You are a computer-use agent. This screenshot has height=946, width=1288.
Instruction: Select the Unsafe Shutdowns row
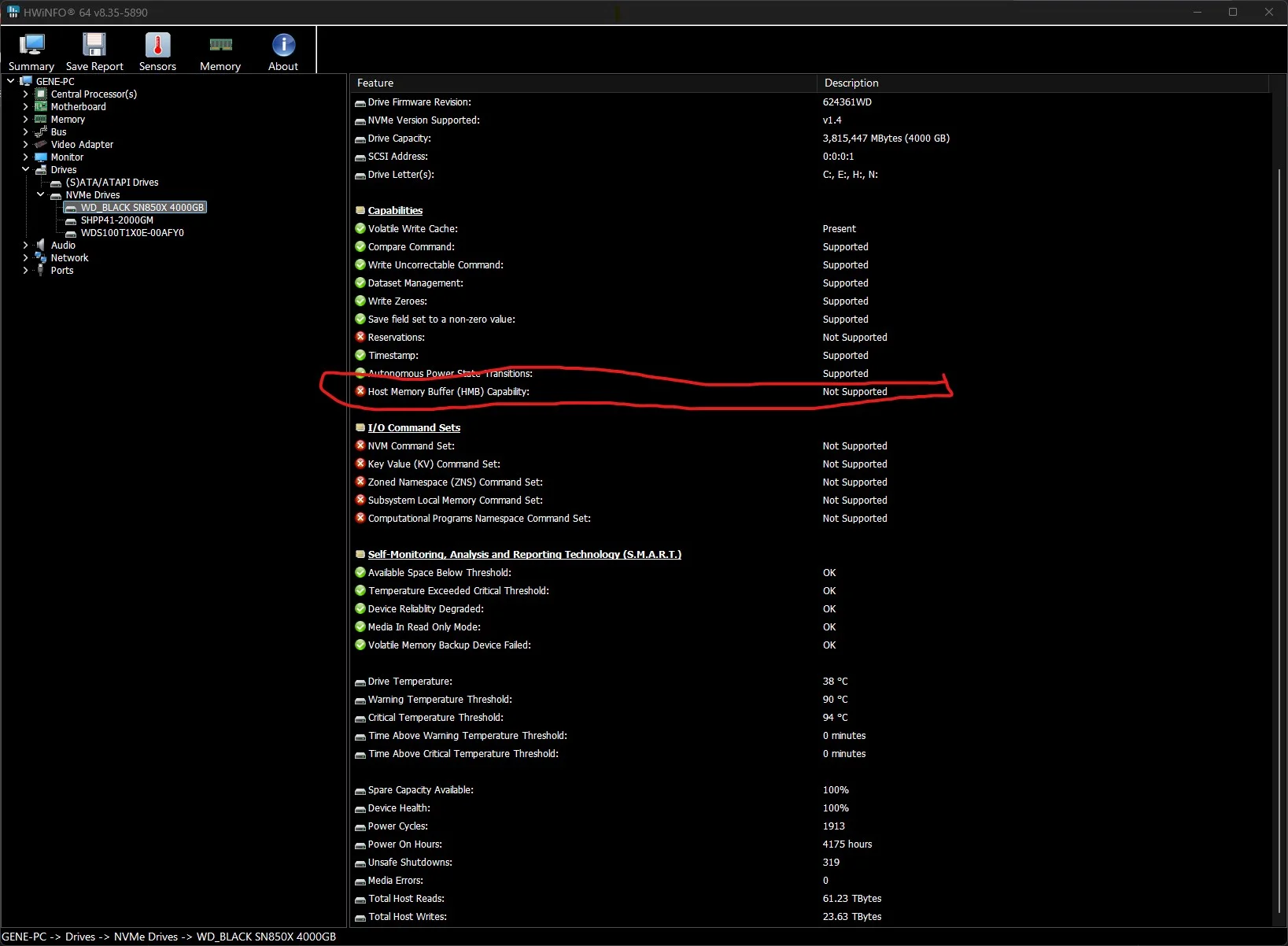pos(810,862)
